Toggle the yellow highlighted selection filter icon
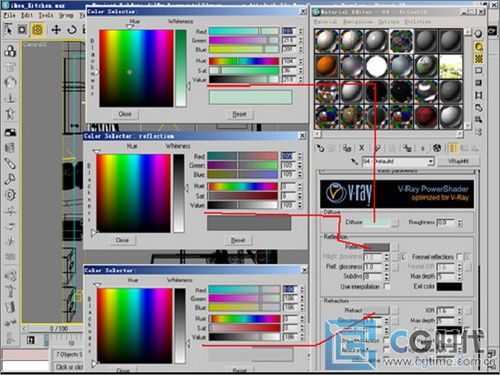The image size is (500, 375). click(37, 30)
